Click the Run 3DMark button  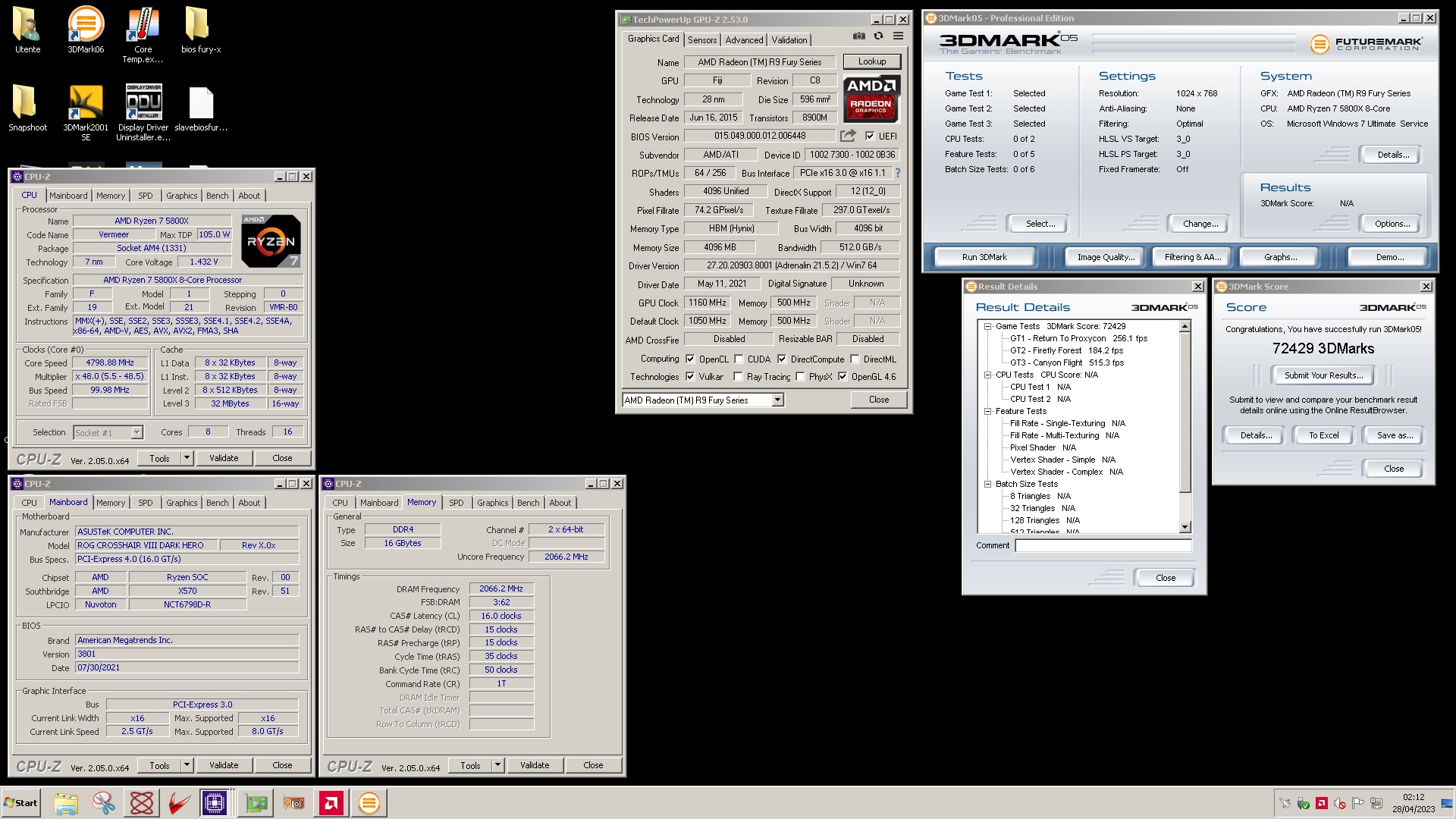pos(984,257)
